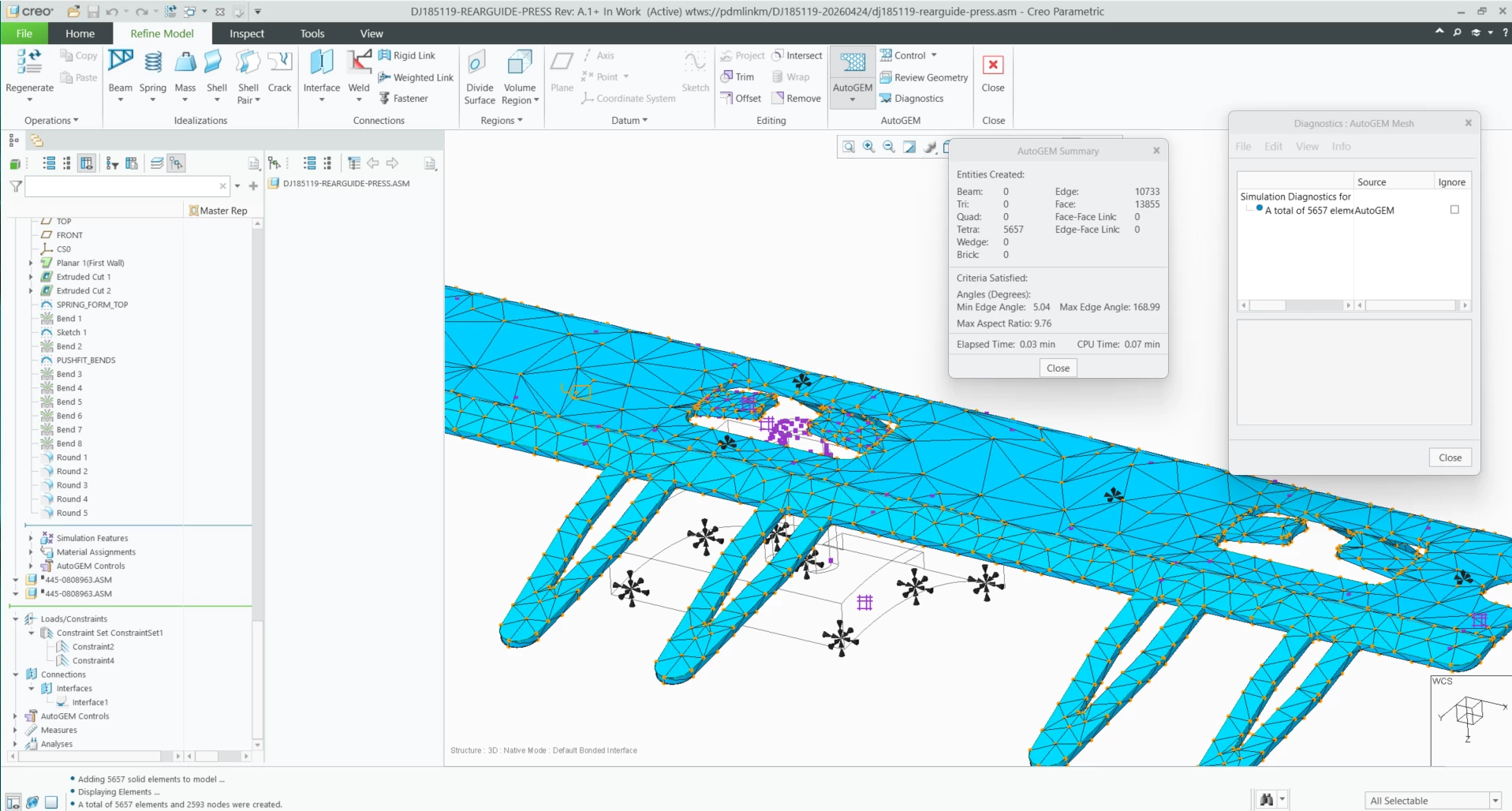Viewport: 1512px width, 811px height.
Task: Click the model tree vertical scrollbar
Action: (257, 484)
